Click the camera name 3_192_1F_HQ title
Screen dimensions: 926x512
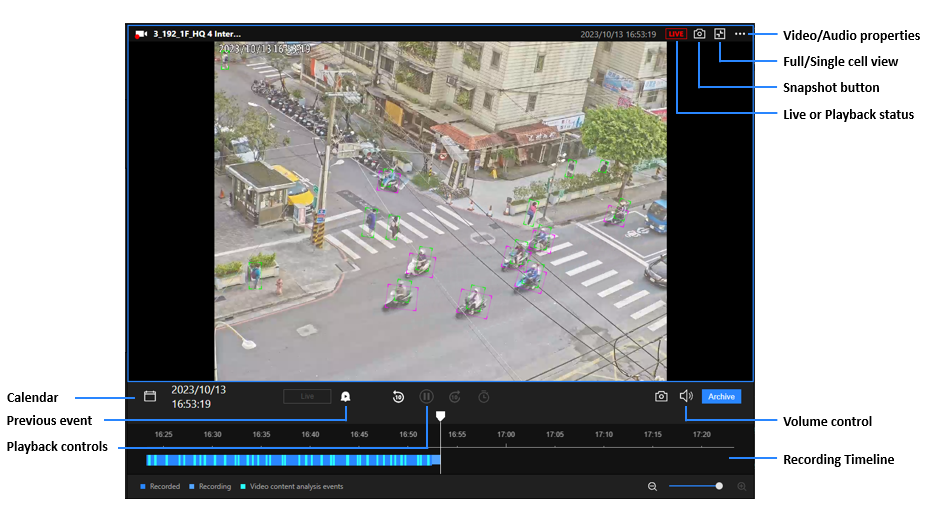click(196, 34)
